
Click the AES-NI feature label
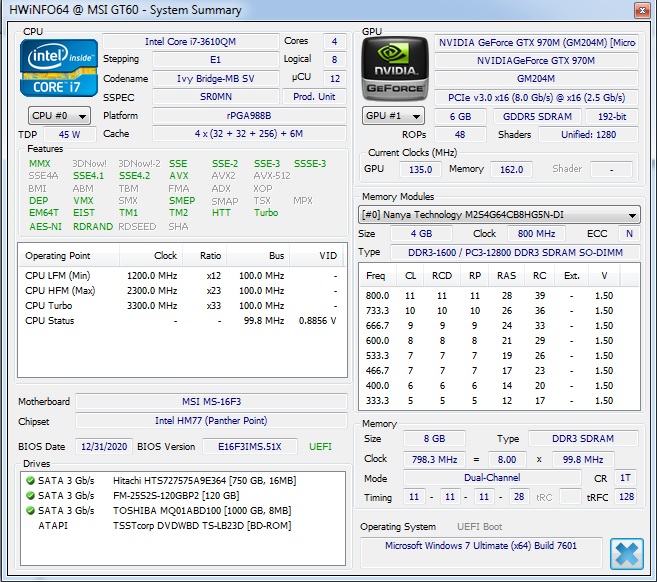tap(45, 227)
